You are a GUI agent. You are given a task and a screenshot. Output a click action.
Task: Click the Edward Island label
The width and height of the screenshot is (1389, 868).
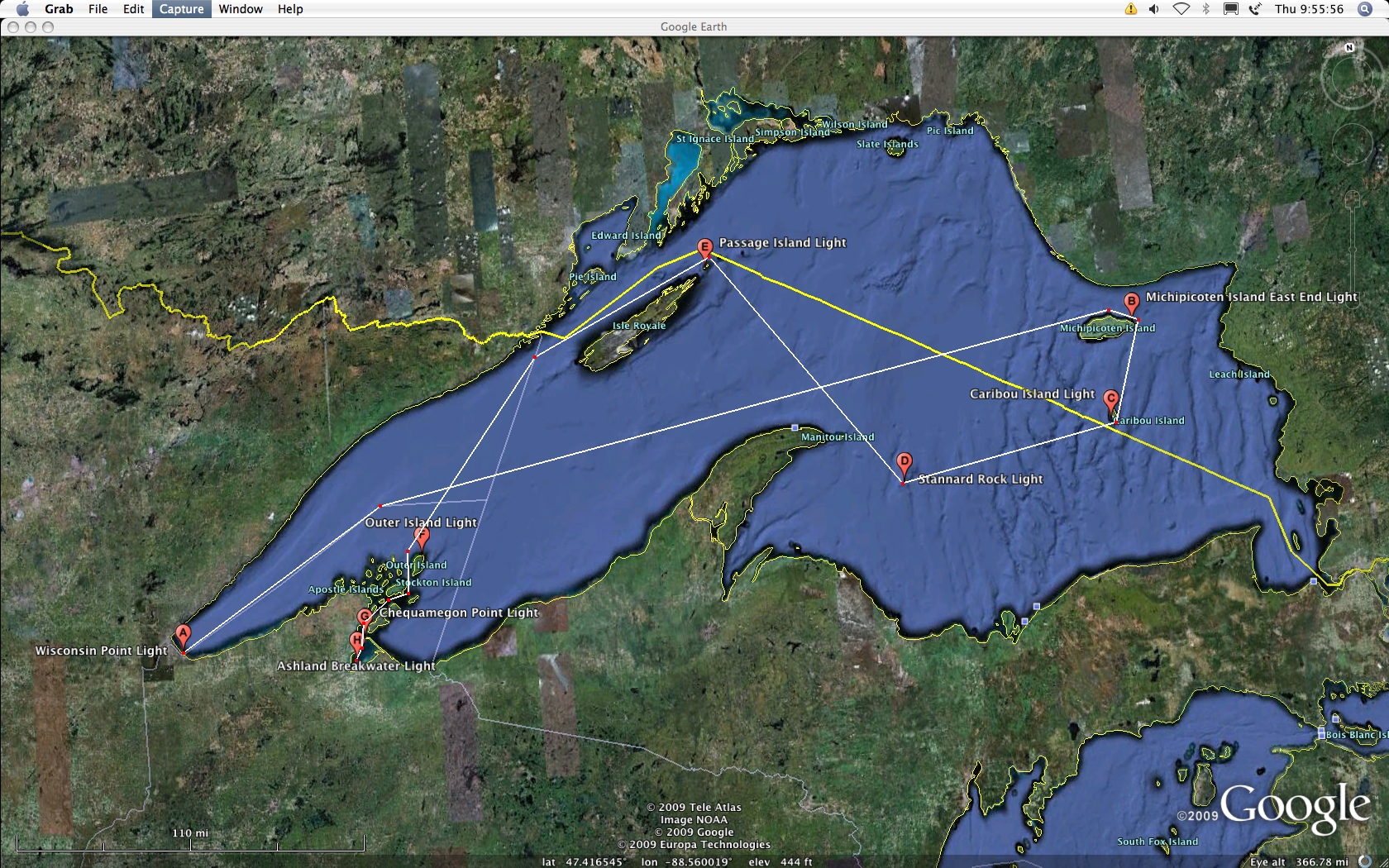pos(626,236)
